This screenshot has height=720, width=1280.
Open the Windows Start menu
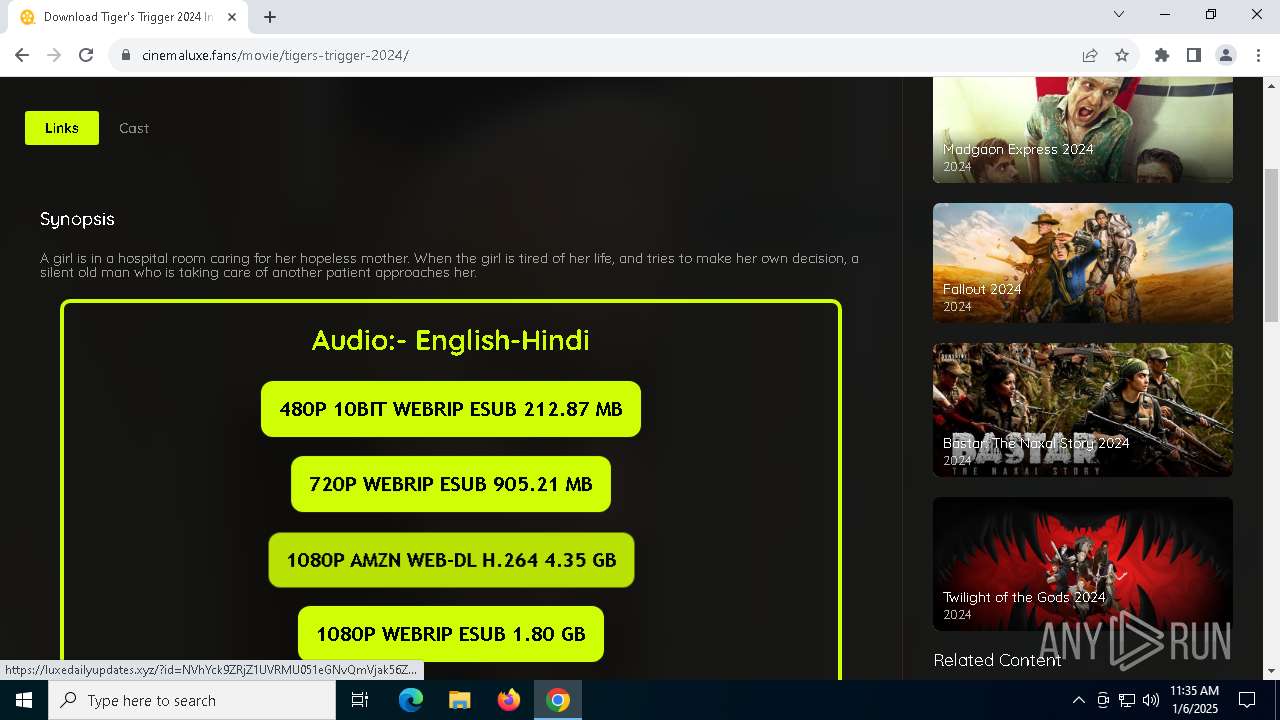click(24, 700)
